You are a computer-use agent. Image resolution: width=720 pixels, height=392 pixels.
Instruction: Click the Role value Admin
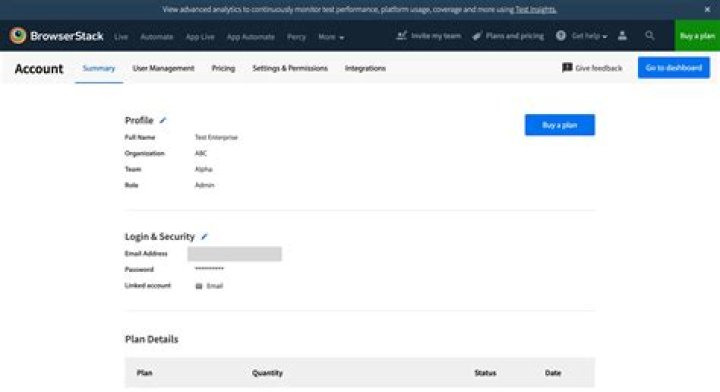click(204, 185)
